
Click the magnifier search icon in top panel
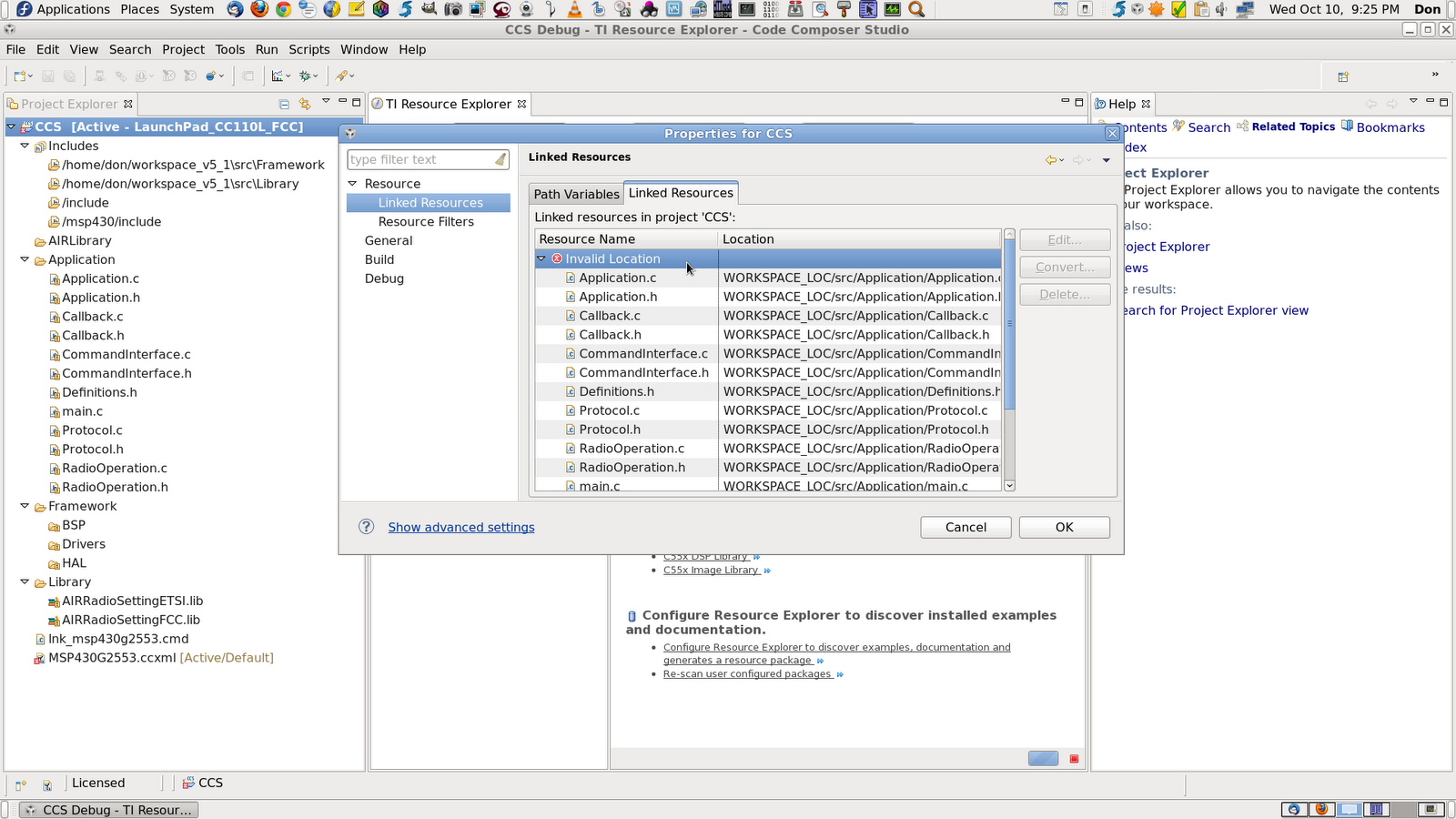[x=916, y=9]
